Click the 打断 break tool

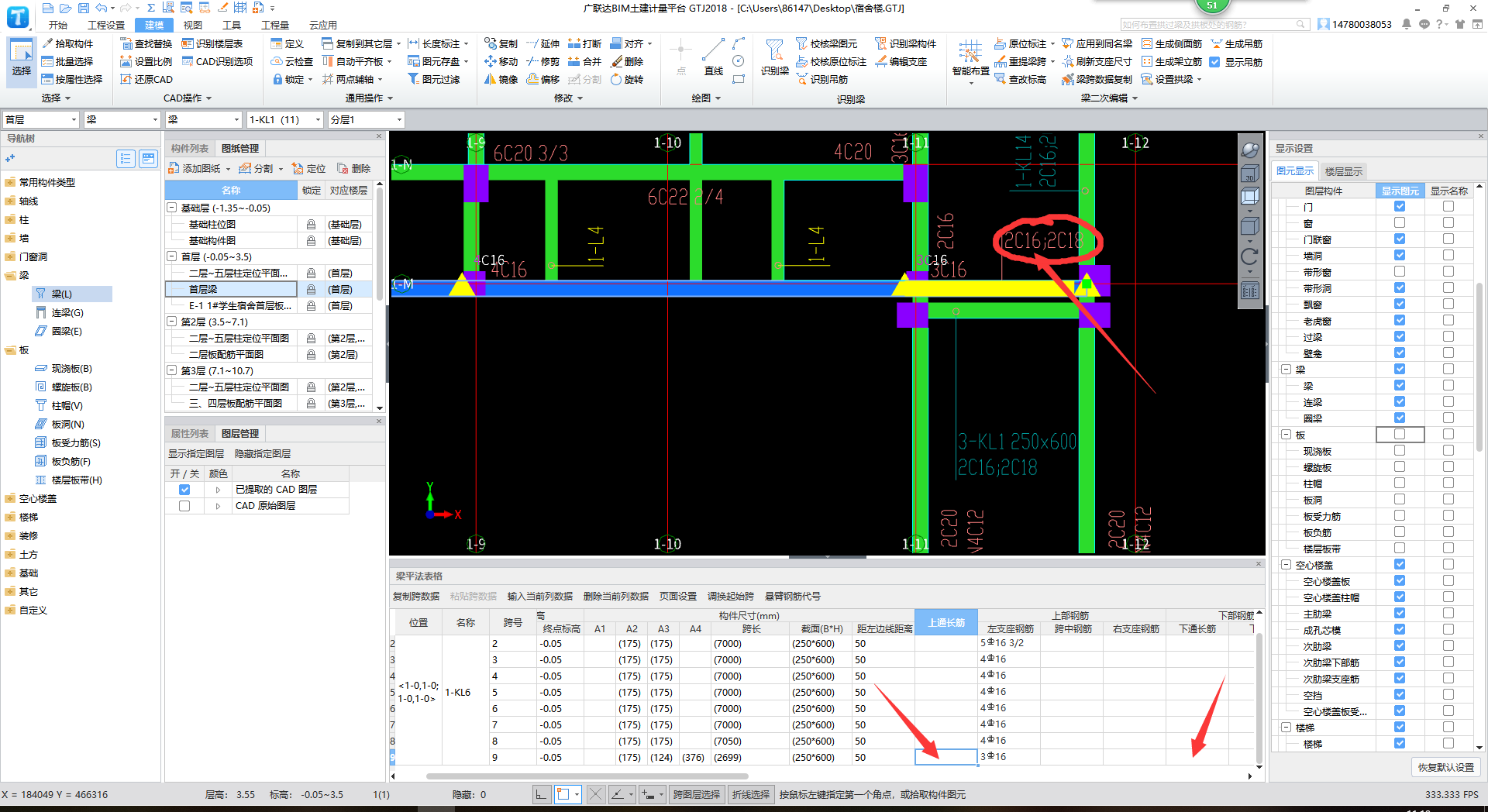tap(584, 43)
